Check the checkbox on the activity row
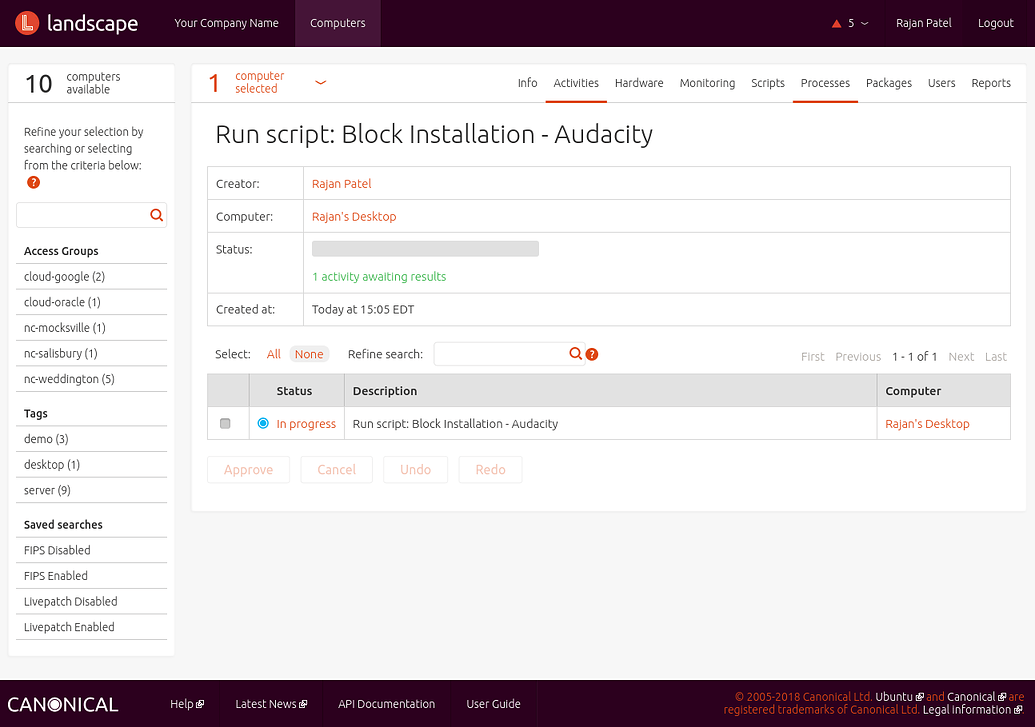This screenshot has height=727, width=1035. click(227, 423)
